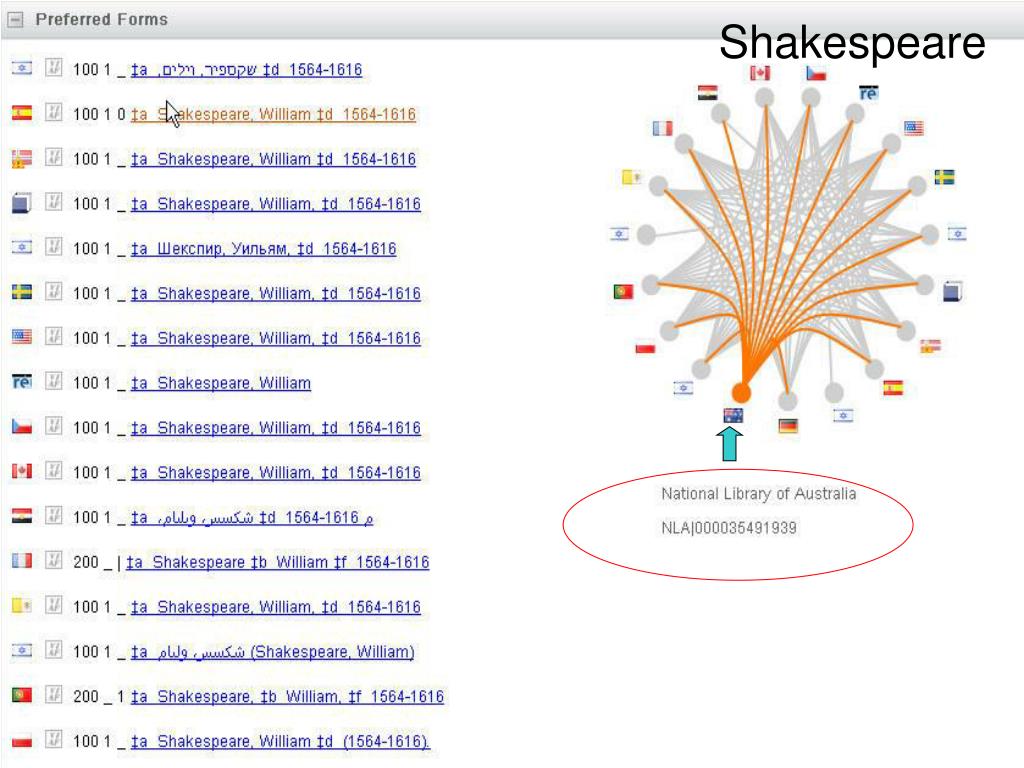Image resolution: width=1024 pixels, height=768 pixels.
Task: Click the United States flag in the graph
Action: pyautogui.click(x=913, y=127)
